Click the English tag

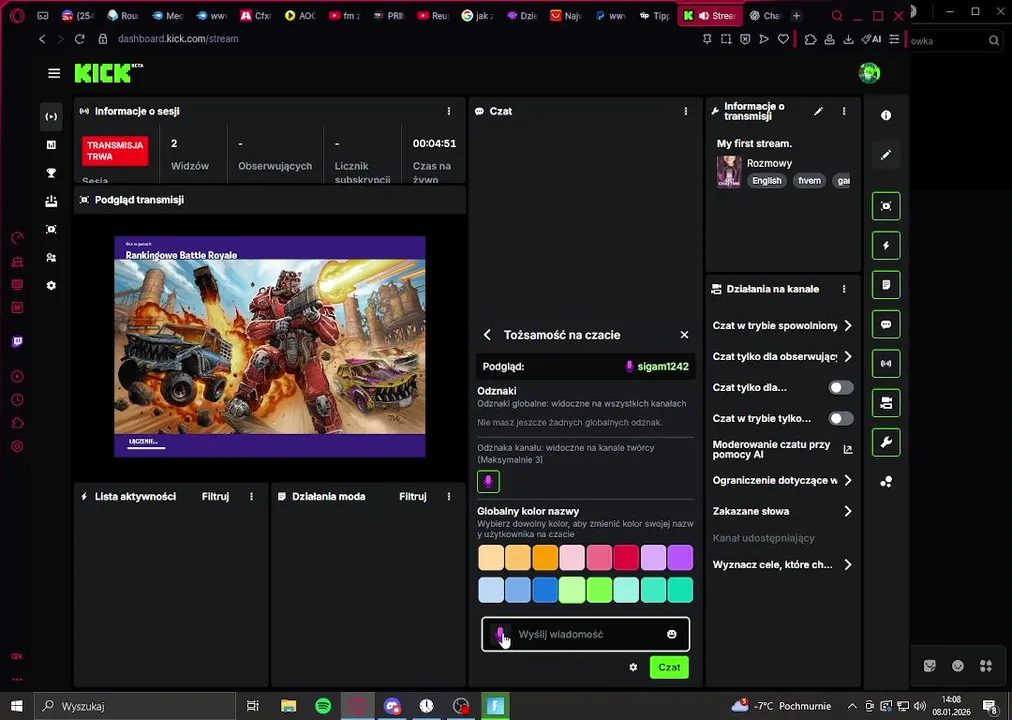pos(767,181)
